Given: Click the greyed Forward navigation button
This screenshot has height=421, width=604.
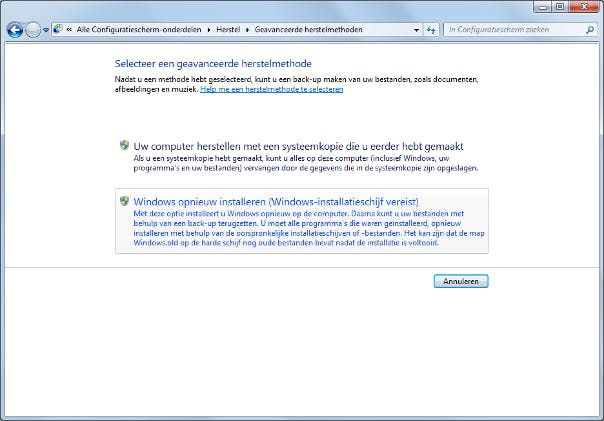Looking at the screenshot, I should tap(33, 30).
